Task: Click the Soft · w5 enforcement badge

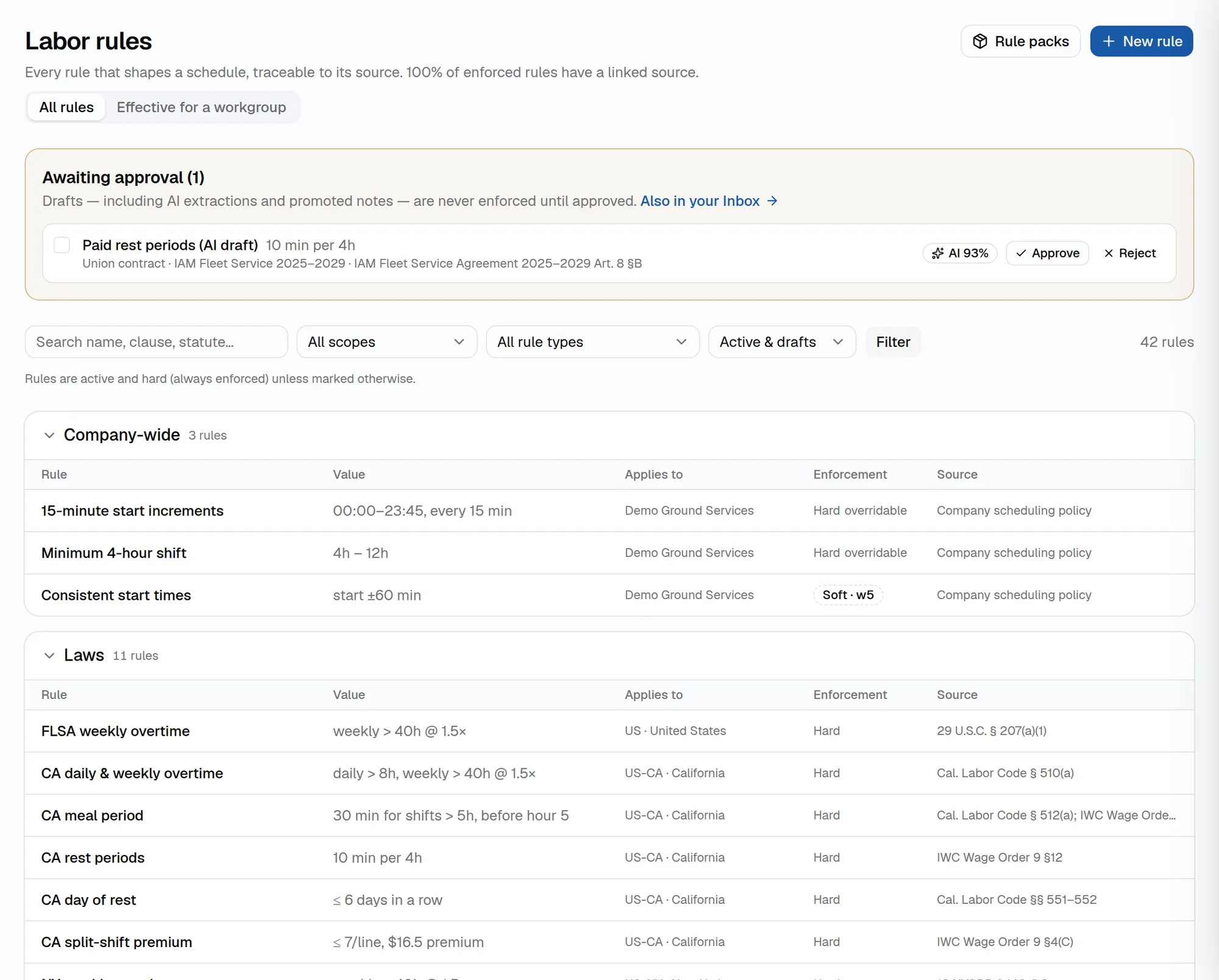Action: tap(848, 595)
